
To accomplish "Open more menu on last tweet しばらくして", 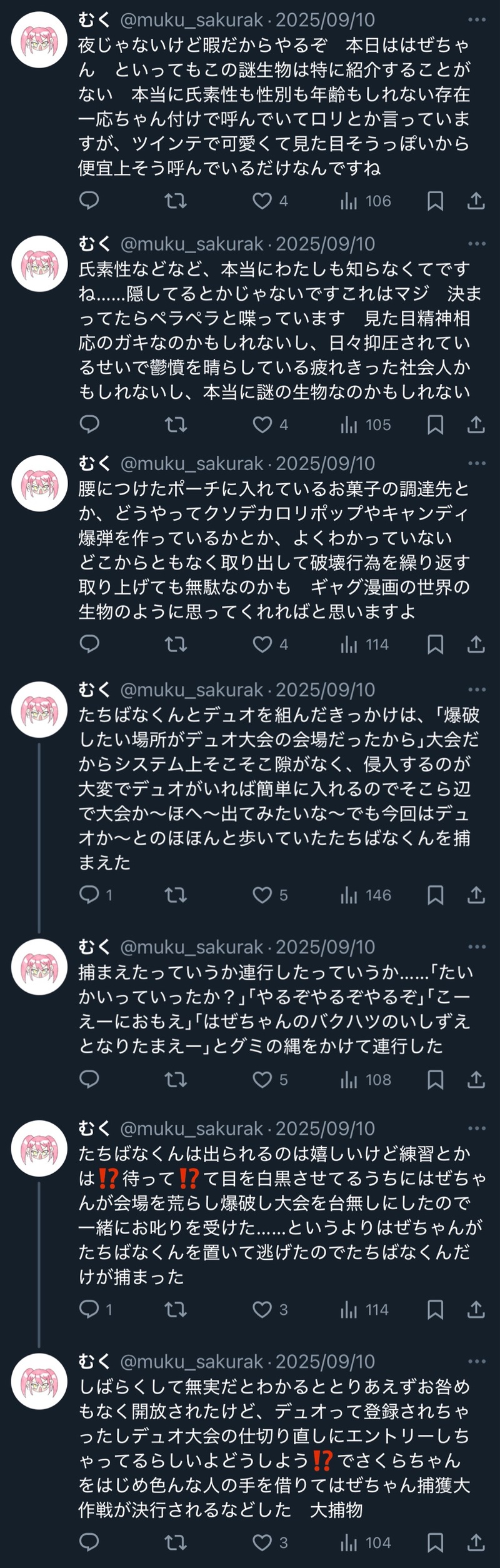I will point(476,1361).
